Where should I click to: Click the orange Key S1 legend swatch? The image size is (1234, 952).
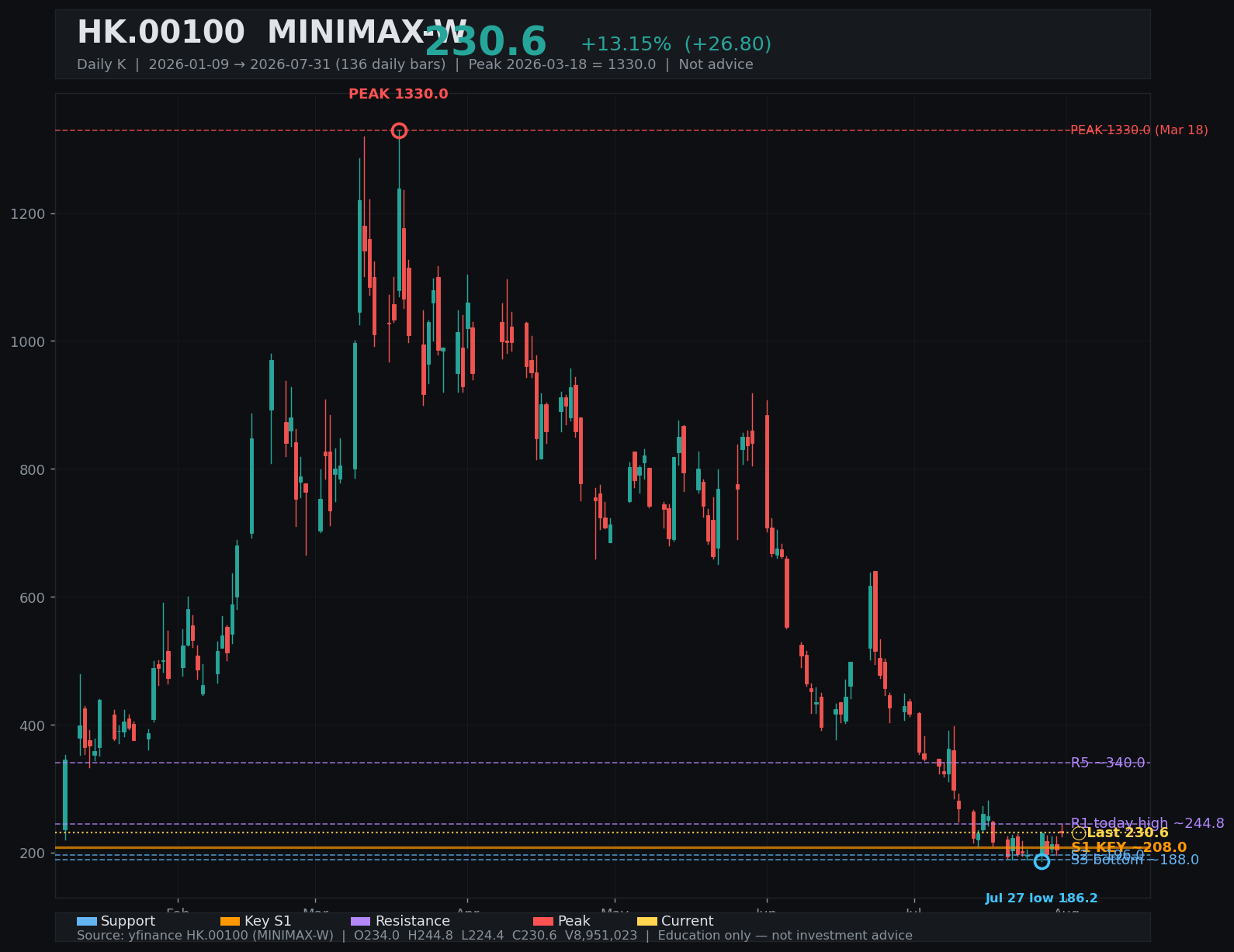click(231, 921)
